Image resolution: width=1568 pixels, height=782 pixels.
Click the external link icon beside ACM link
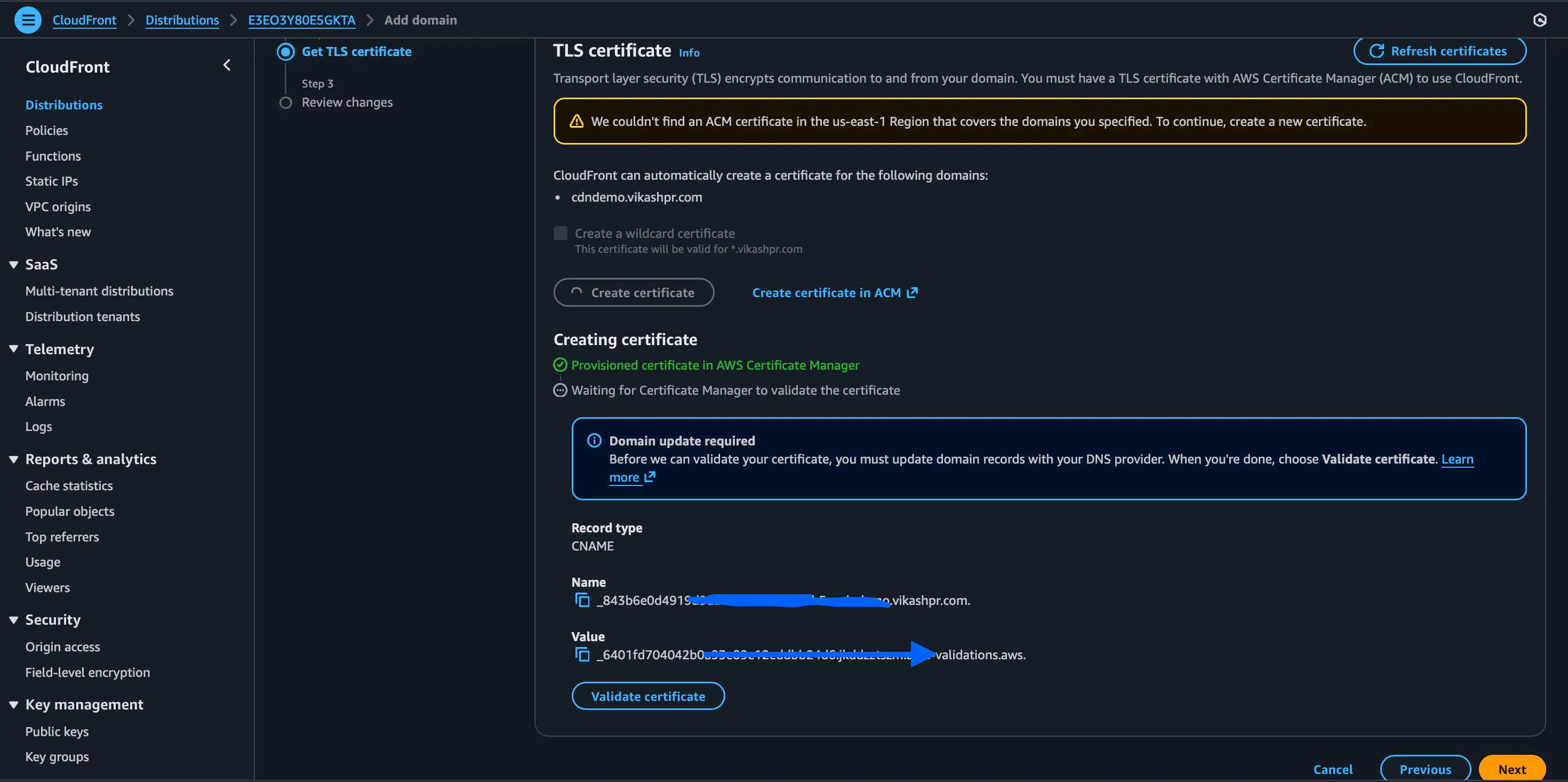tap(912, 293)
